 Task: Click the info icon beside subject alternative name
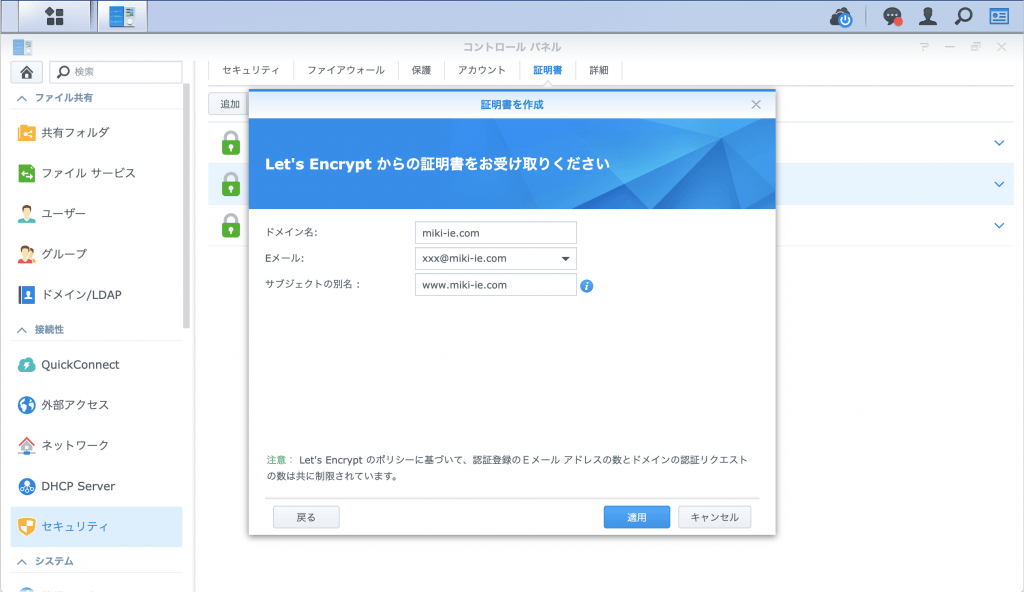pyautogui.click(x=587, y=286)
